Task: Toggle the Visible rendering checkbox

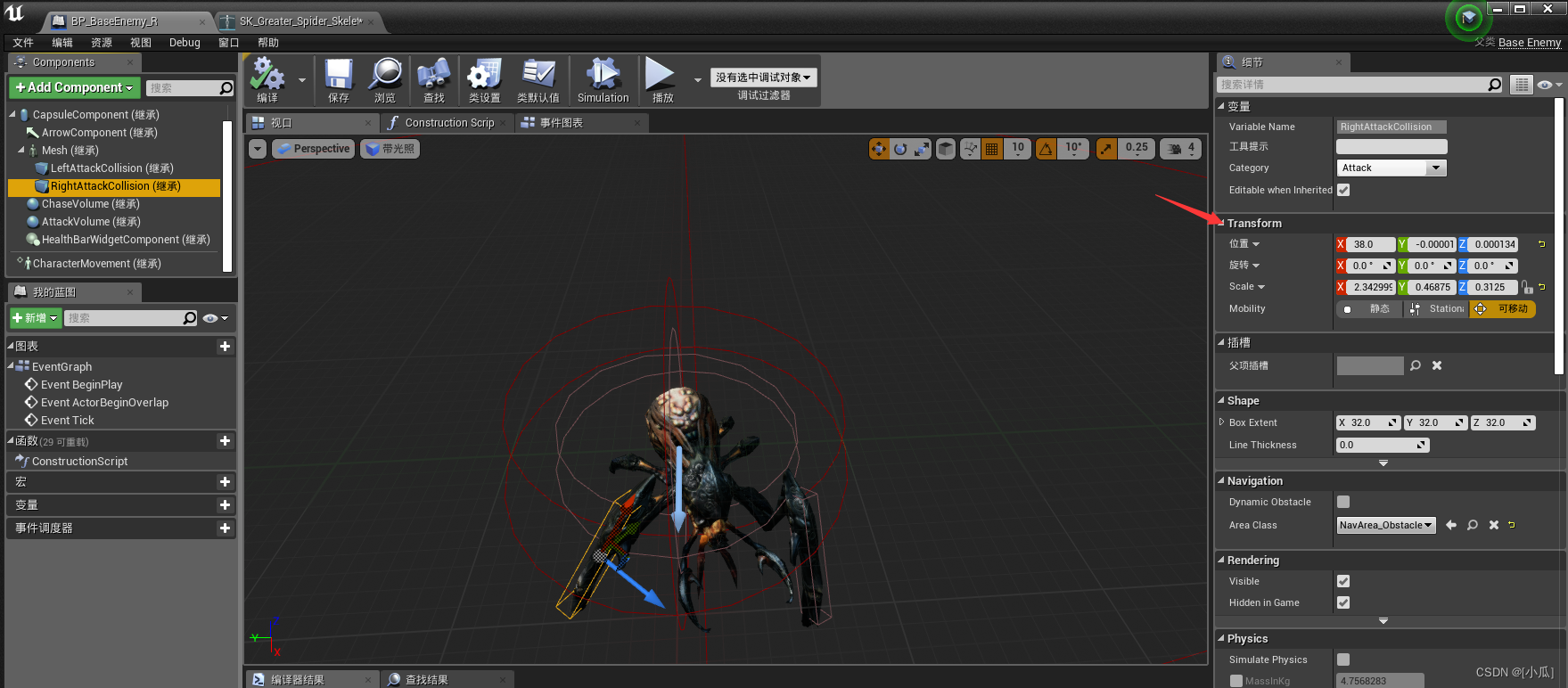Action: (1343, 581)
